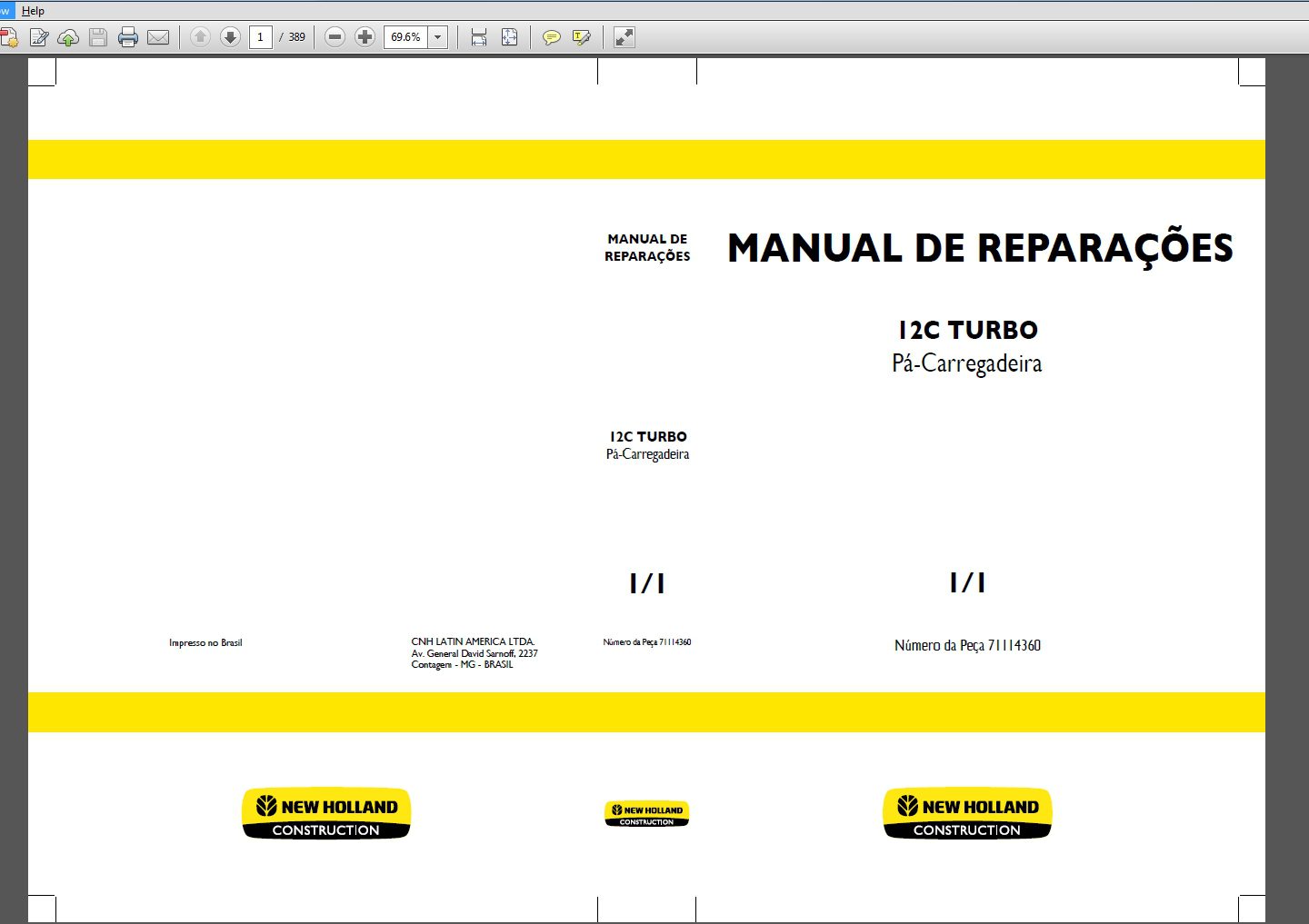Click the Save file icon
Image resolution: width=1309 pixels, height=924 pixels.
coord(98,37)
